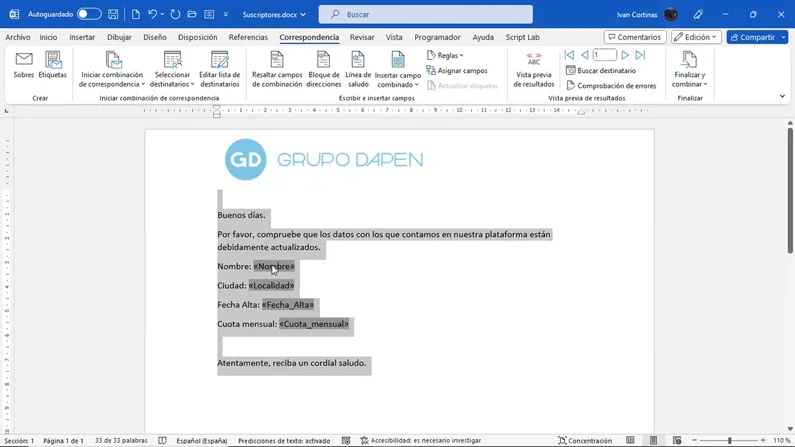
Task: Click the «Cuota_mensual» merge field
Action: point(314,324)
